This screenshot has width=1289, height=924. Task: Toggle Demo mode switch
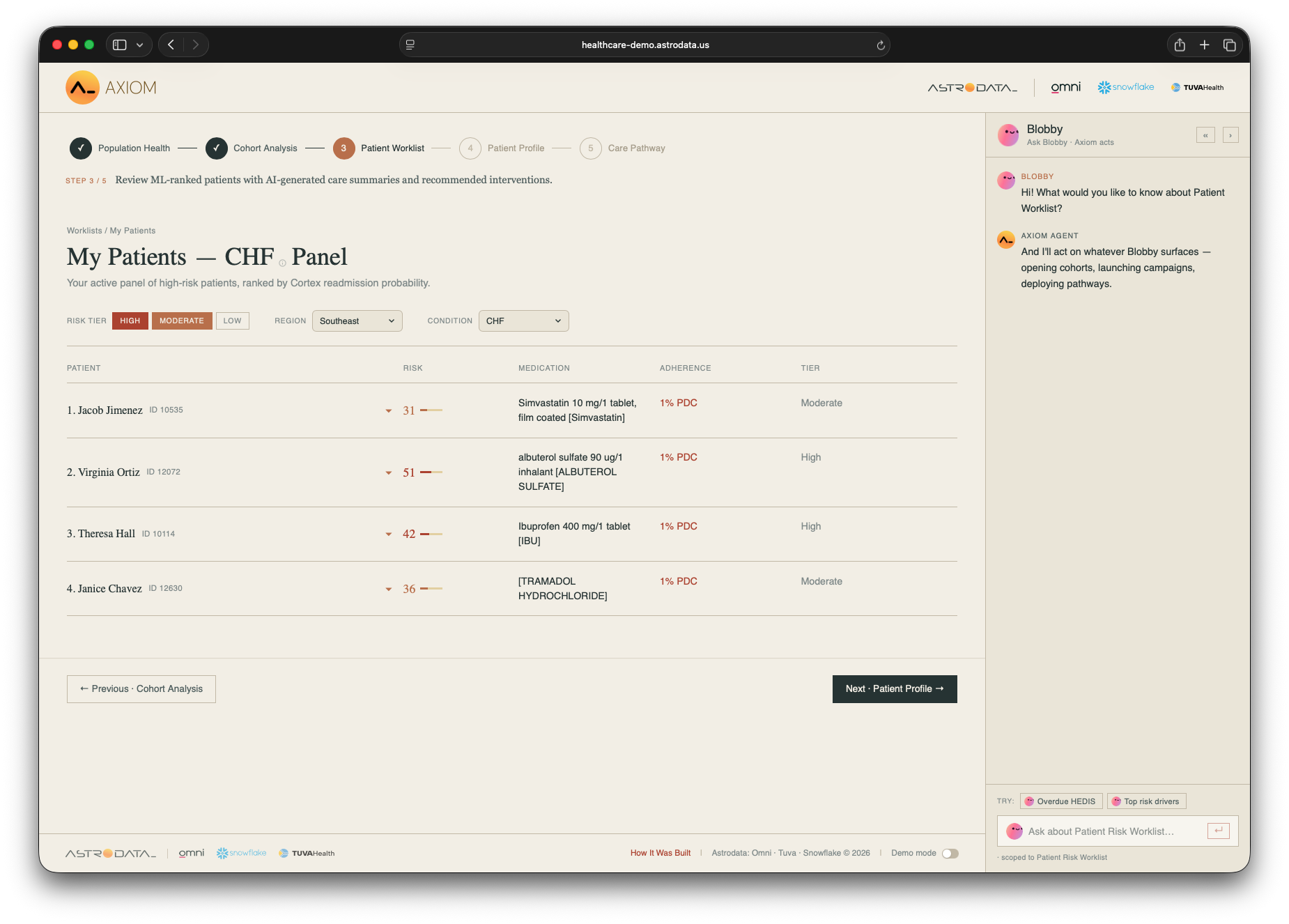coord(950,854)
